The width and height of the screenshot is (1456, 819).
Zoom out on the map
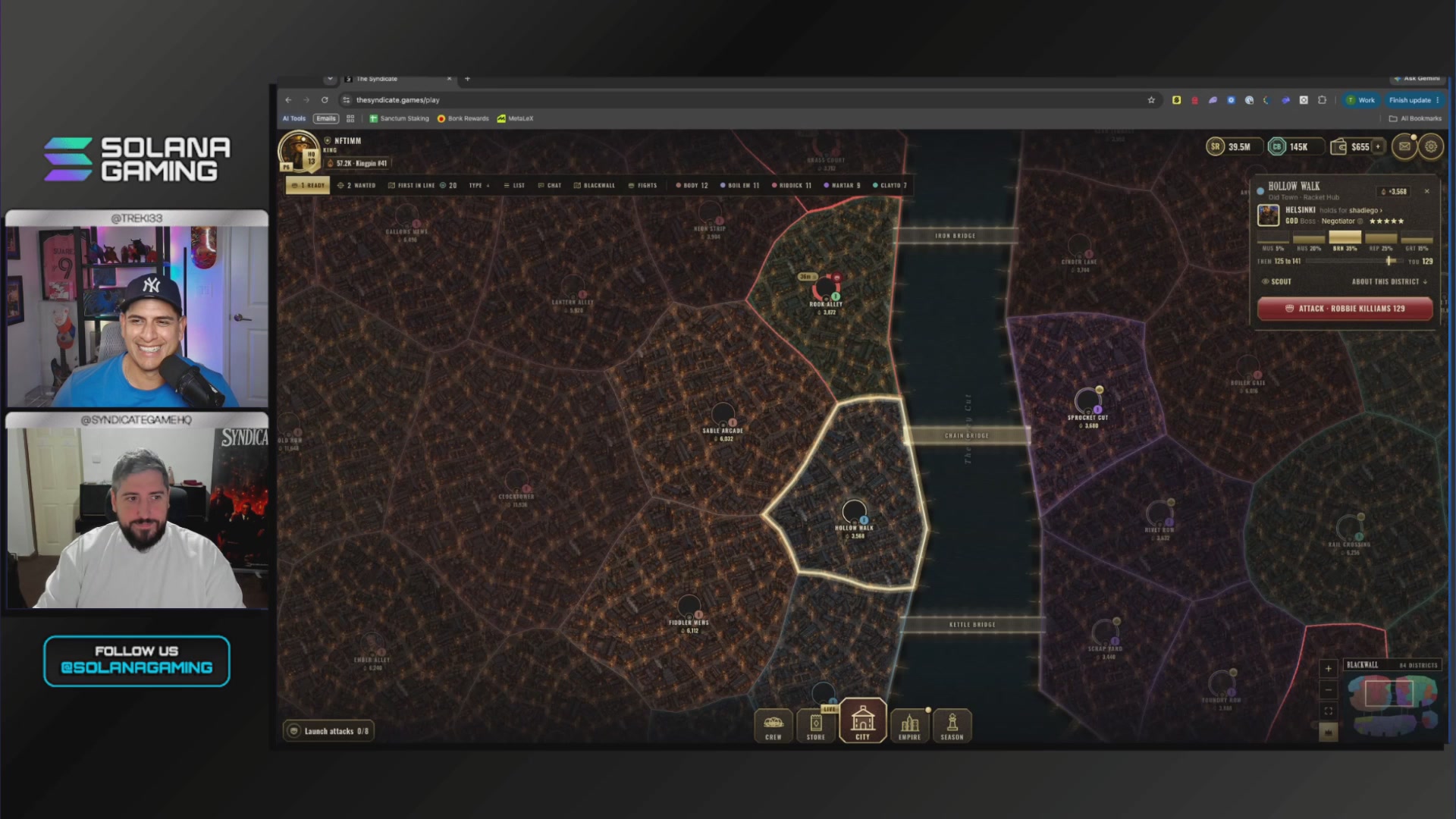point(1328,690)
